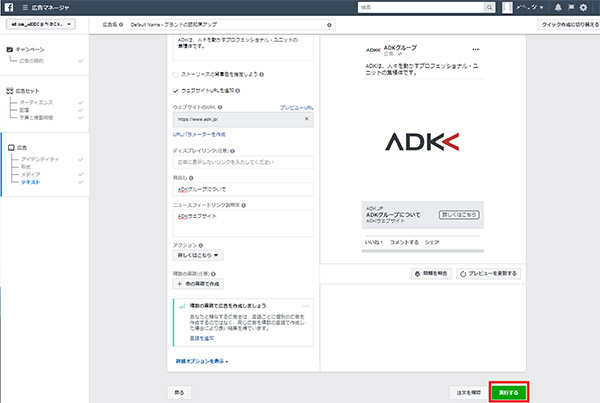
Task: Click the ad body text area
Action: 243,48
